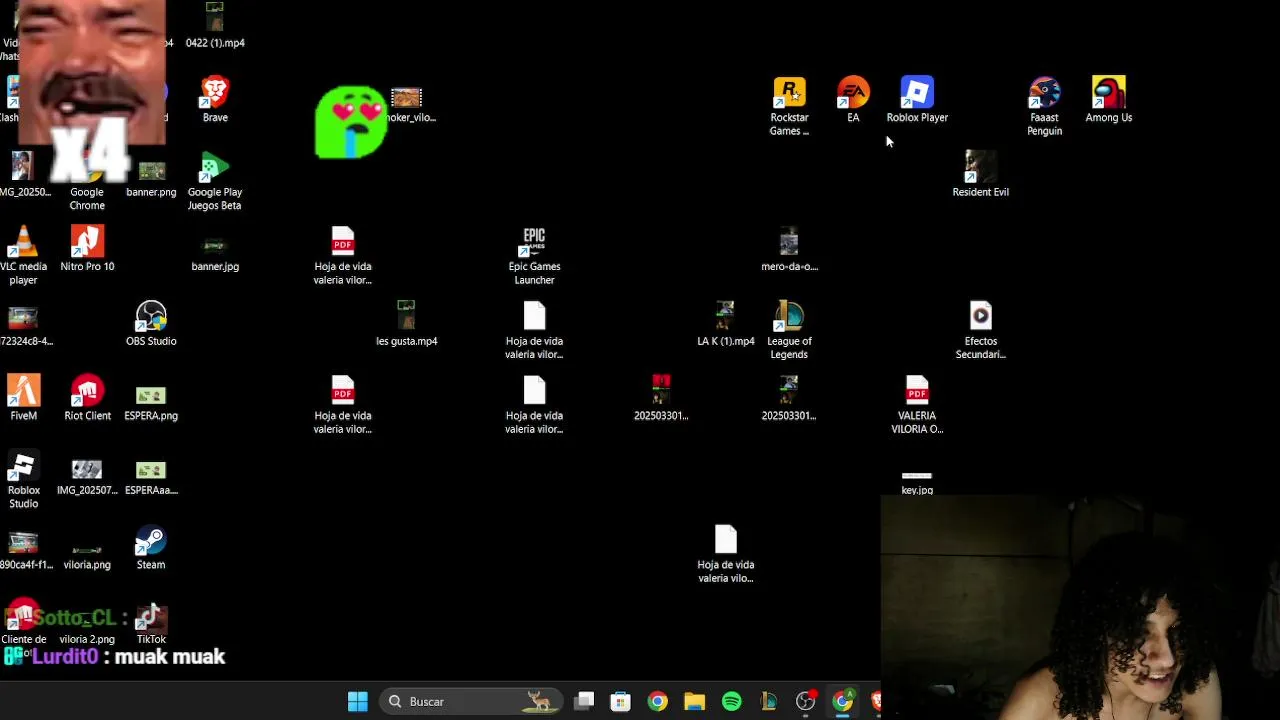This screenshot has width=1280, height=720.
Task: Open Google Play Juegos Beta shortcut
Action: point(215,181)
